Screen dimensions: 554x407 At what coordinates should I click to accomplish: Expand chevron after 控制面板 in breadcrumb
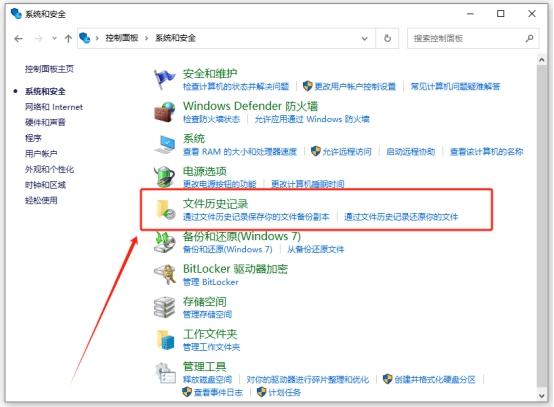[147, 38]
